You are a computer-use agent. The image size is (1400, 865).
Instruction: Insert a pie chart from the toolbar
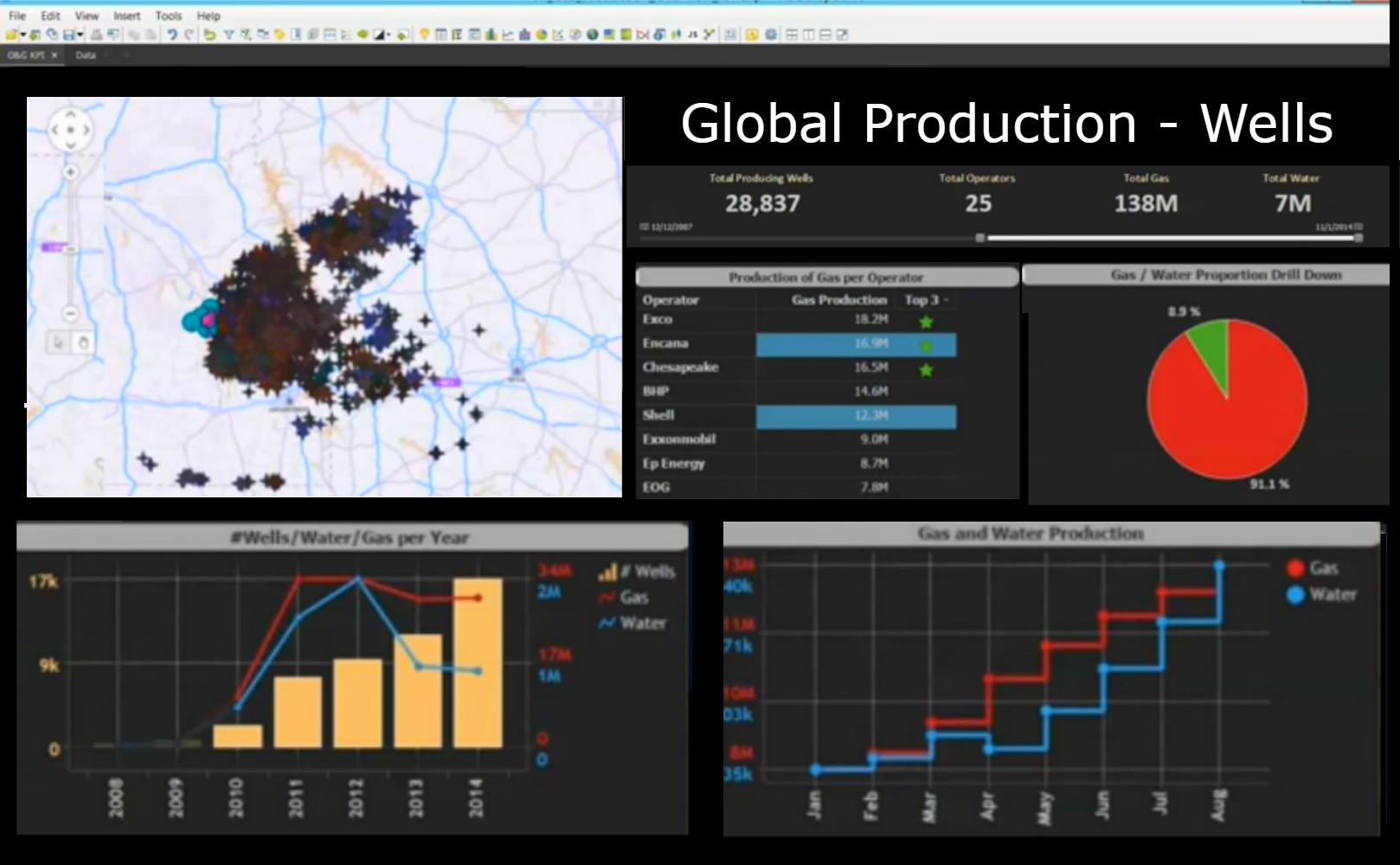click(x=541, y=35)
